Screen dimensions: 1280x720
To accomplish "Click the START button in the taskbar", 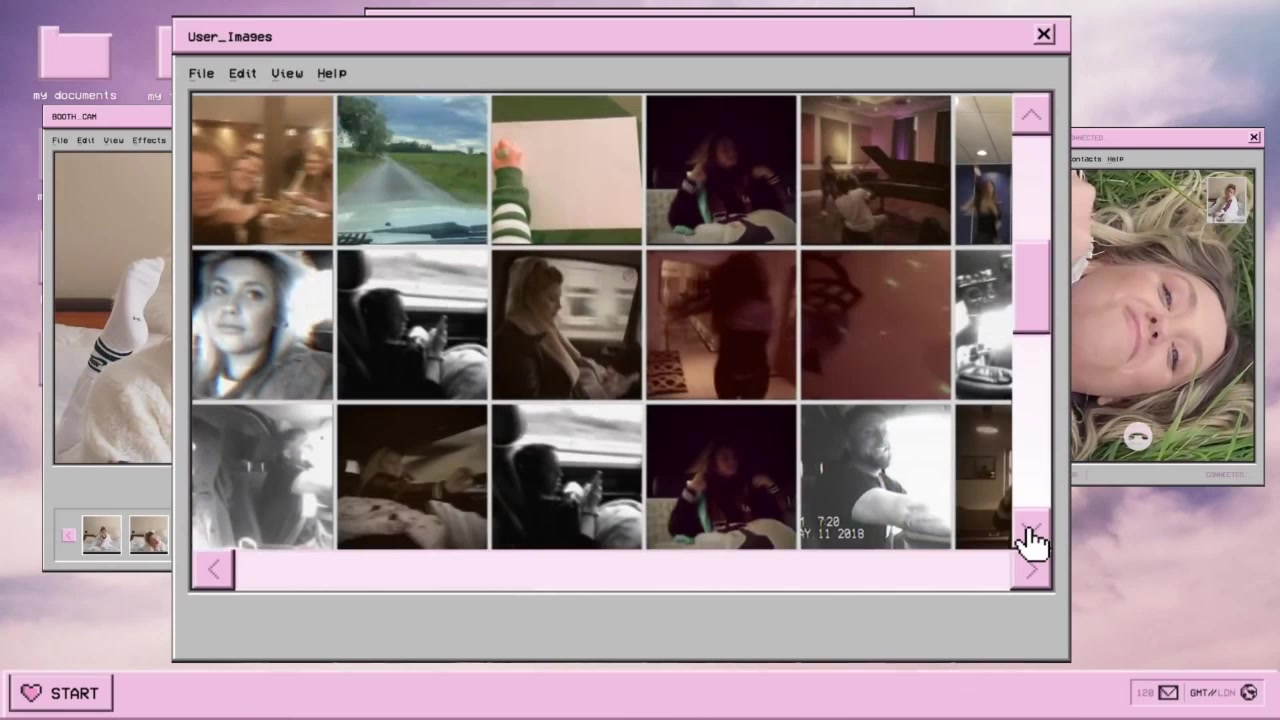I will 61,693.
